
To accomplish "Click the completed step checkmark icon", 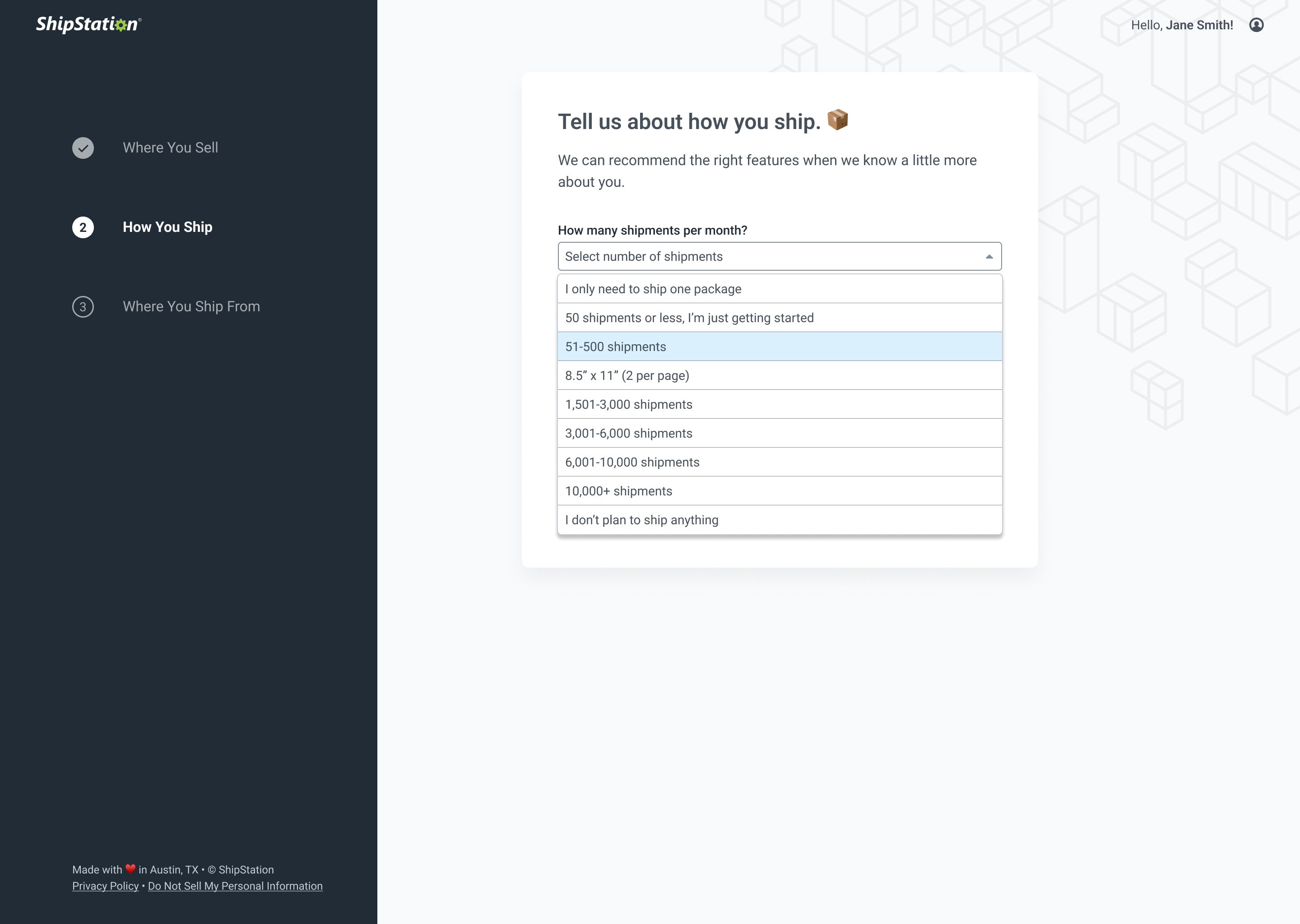I will coord(84,148).
